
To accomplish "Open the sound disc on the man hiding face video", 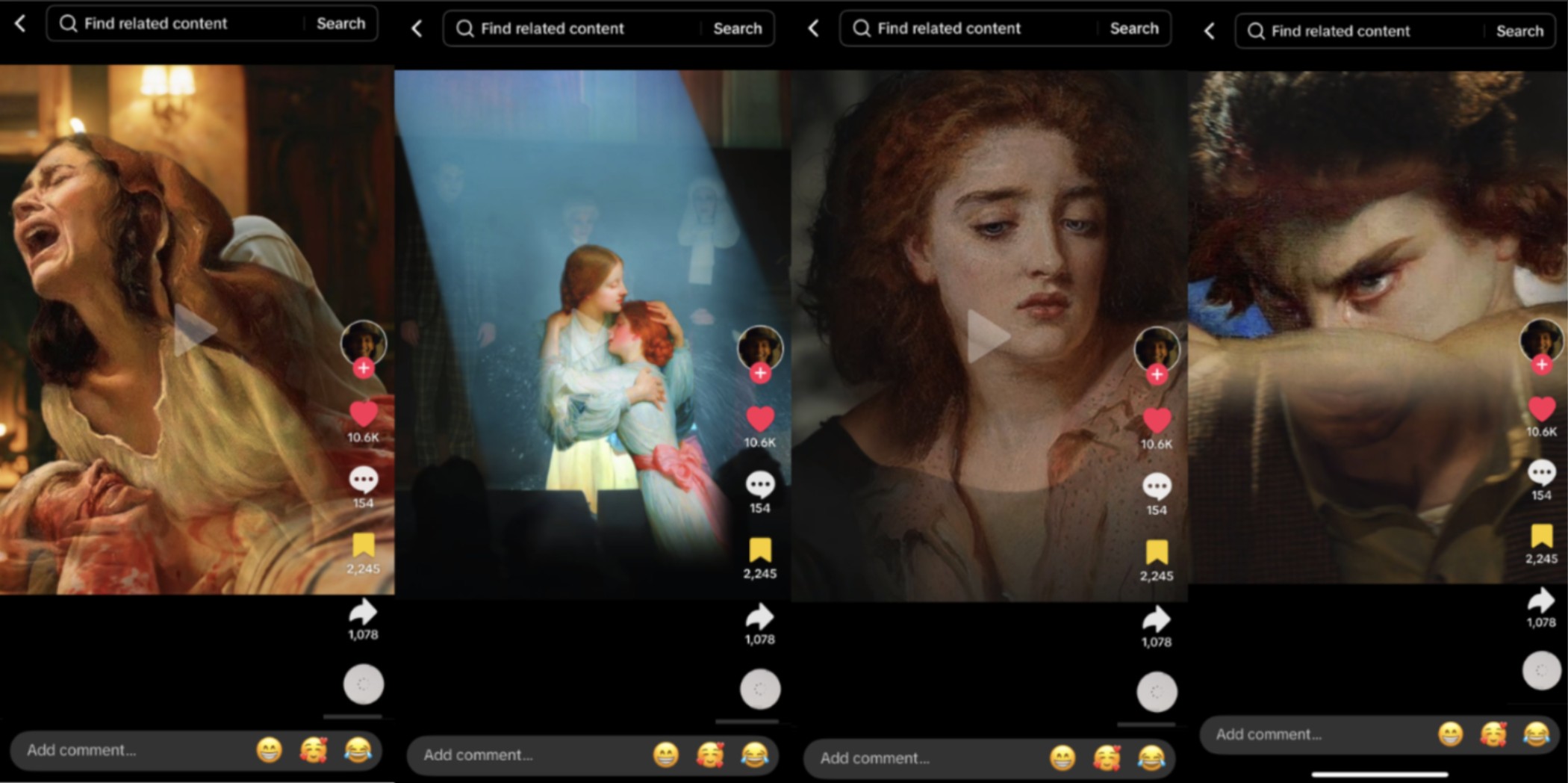I will pos(1542,670).
